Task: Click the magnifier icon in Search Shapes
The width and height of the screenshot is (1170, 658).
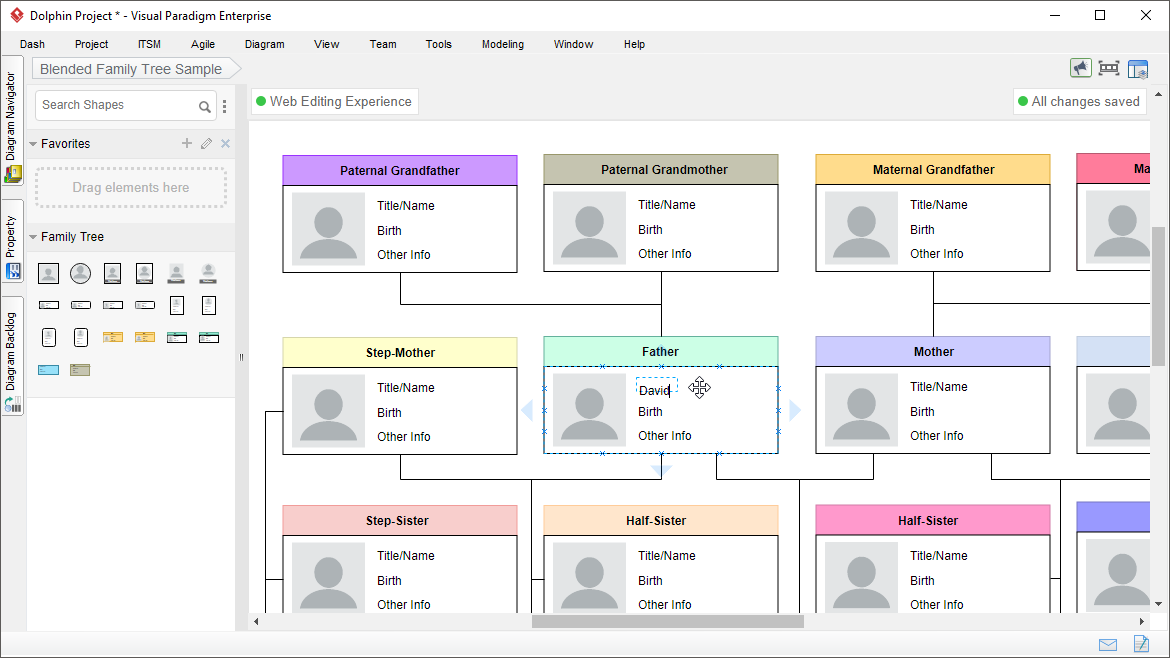Action: 205,105
